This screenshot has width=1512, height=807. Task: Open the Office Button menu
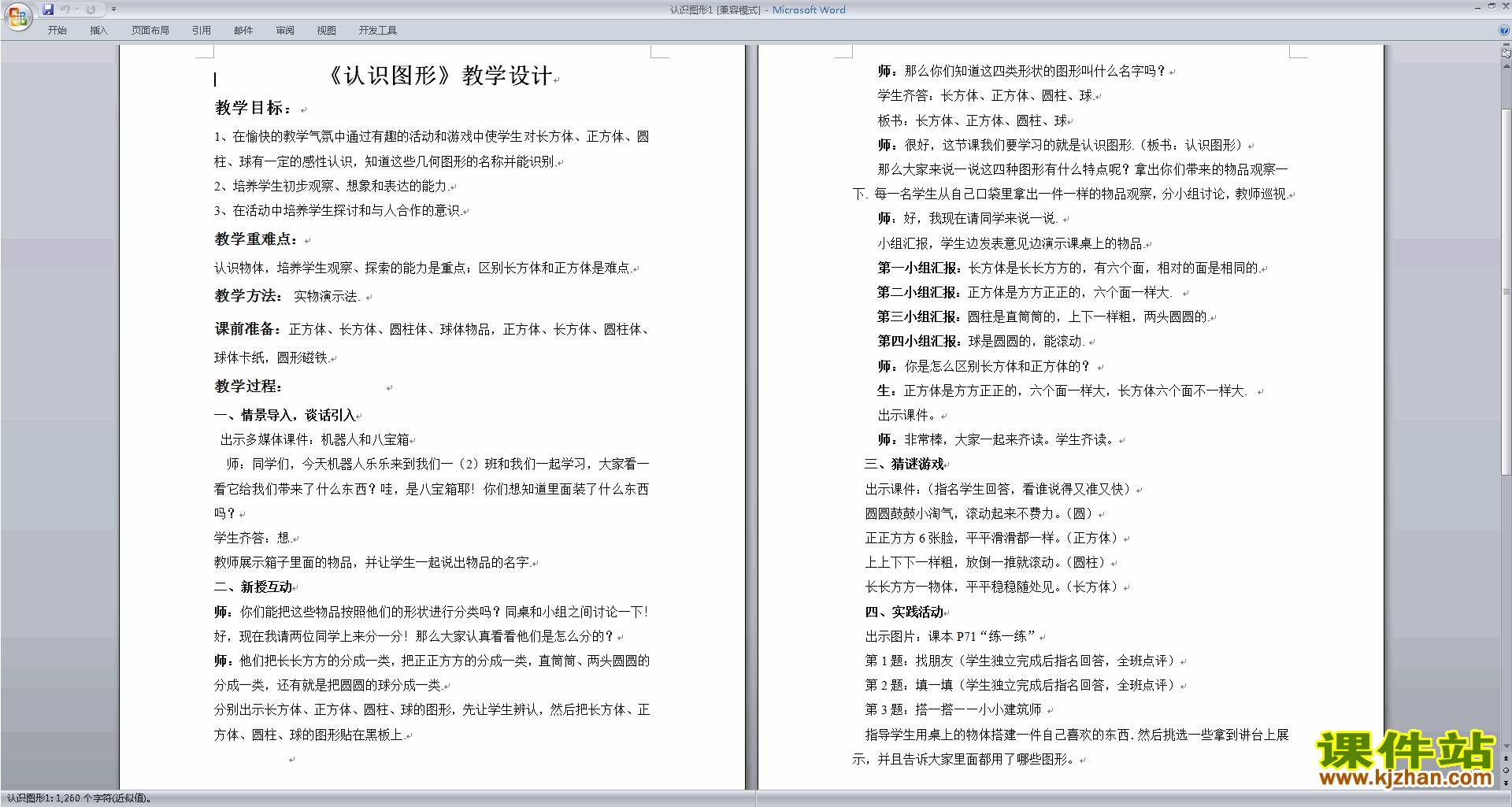(x=17, y=16)
